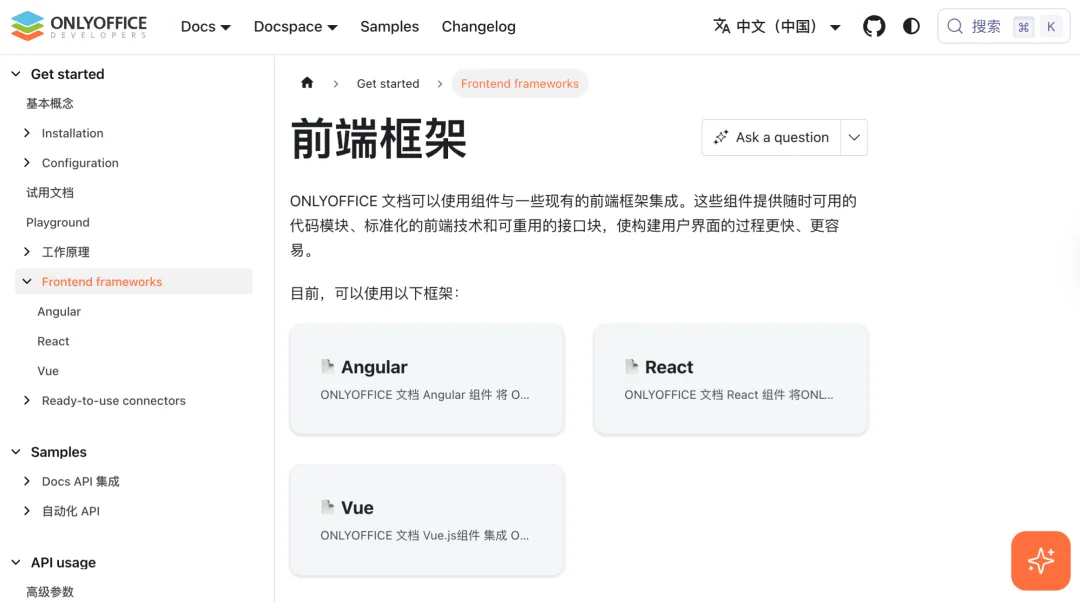Open the Vue card title
Viewport: 1080px width, 602px height.
pyautogui.click(x=357, y=507)
